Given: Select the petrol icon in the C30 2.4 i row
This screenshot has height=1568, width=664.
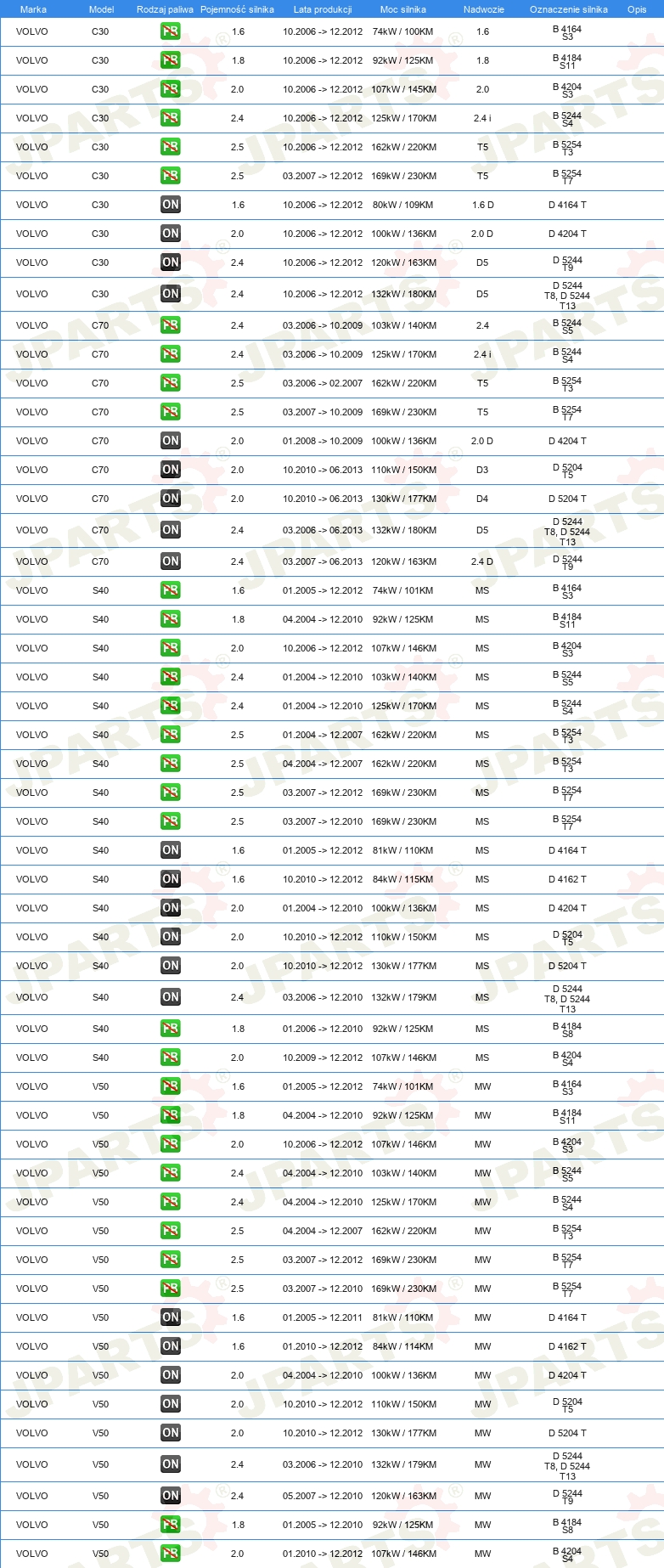Looking at the screenshot, I should (x=171, y=118).
